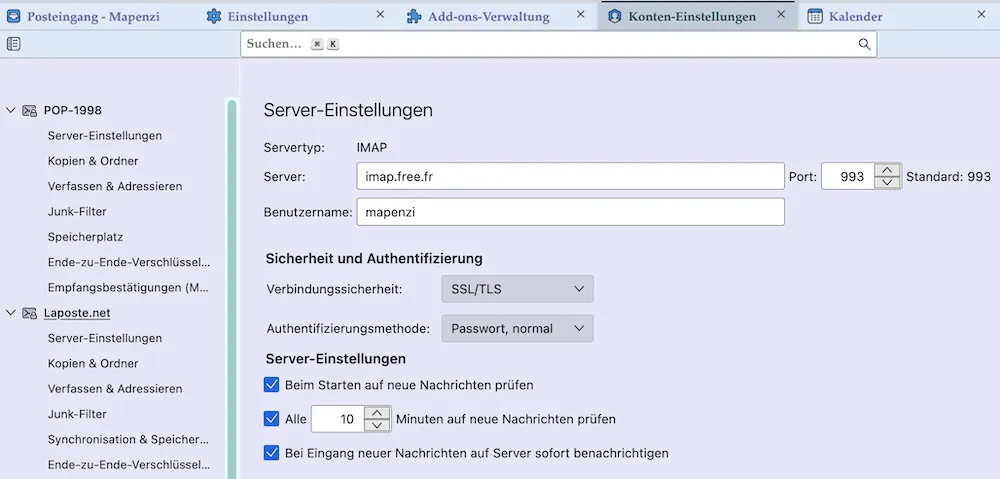Open the Authentifizierungsmethode dropdown

point(517,328)
